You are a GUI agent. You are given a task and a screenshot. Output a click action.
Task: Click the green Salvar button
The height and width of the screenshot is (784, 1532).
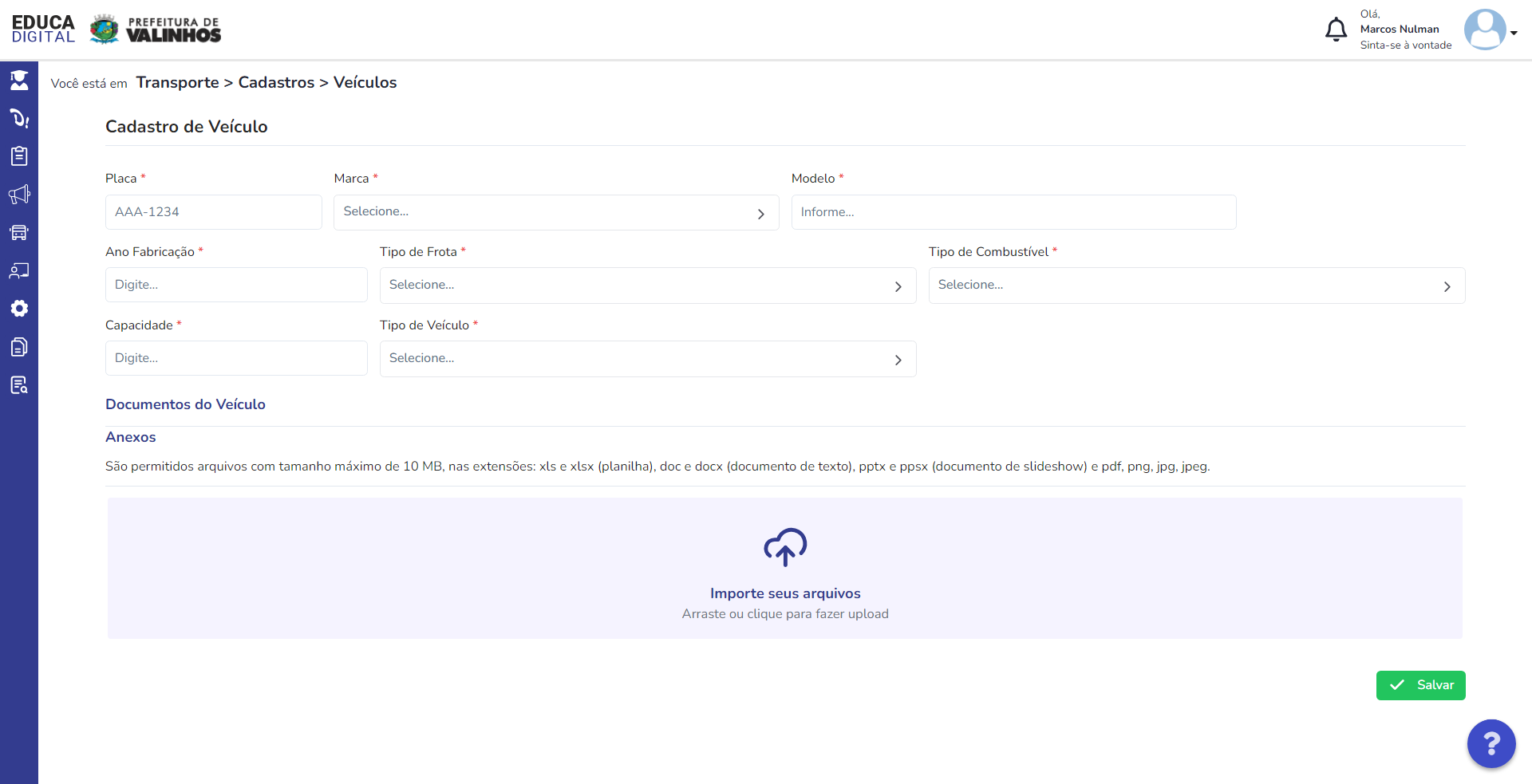1420,685
